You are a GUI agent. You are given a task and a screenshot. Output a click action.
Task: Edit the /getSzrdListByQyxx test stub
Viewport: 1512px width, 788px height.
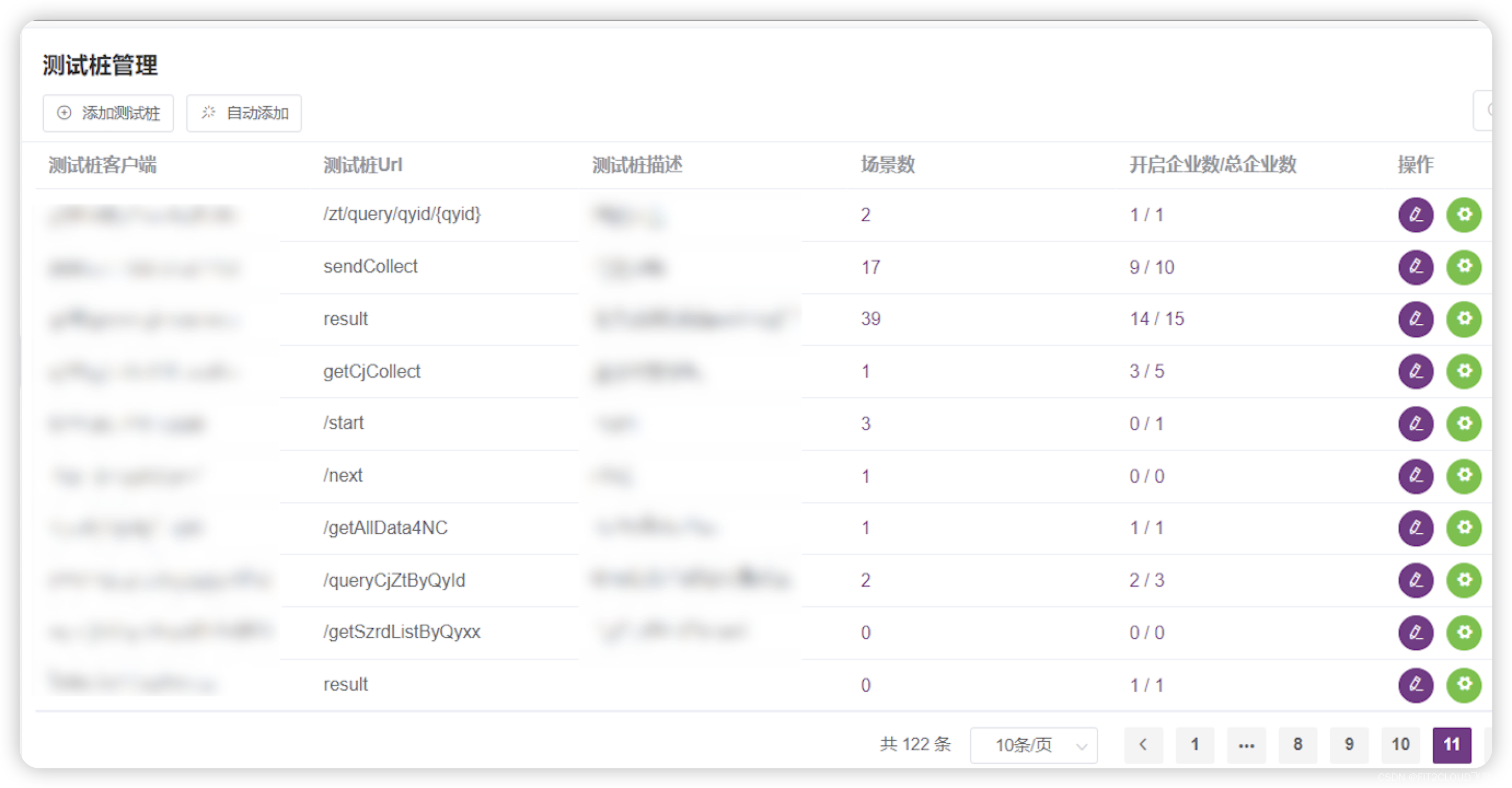click(x=1416, y=633)
